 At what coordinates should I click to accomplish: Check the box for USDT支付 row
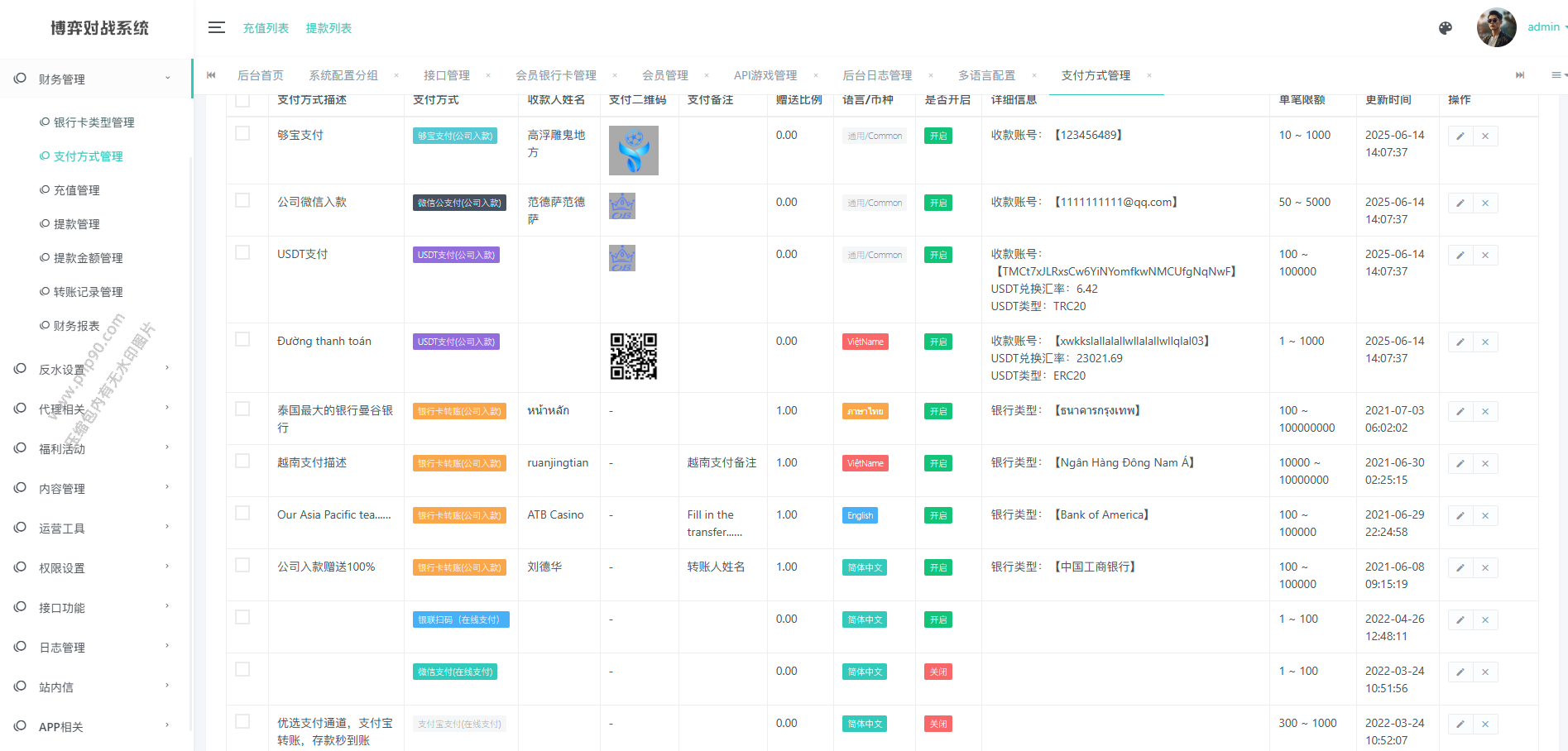point(242,252)
